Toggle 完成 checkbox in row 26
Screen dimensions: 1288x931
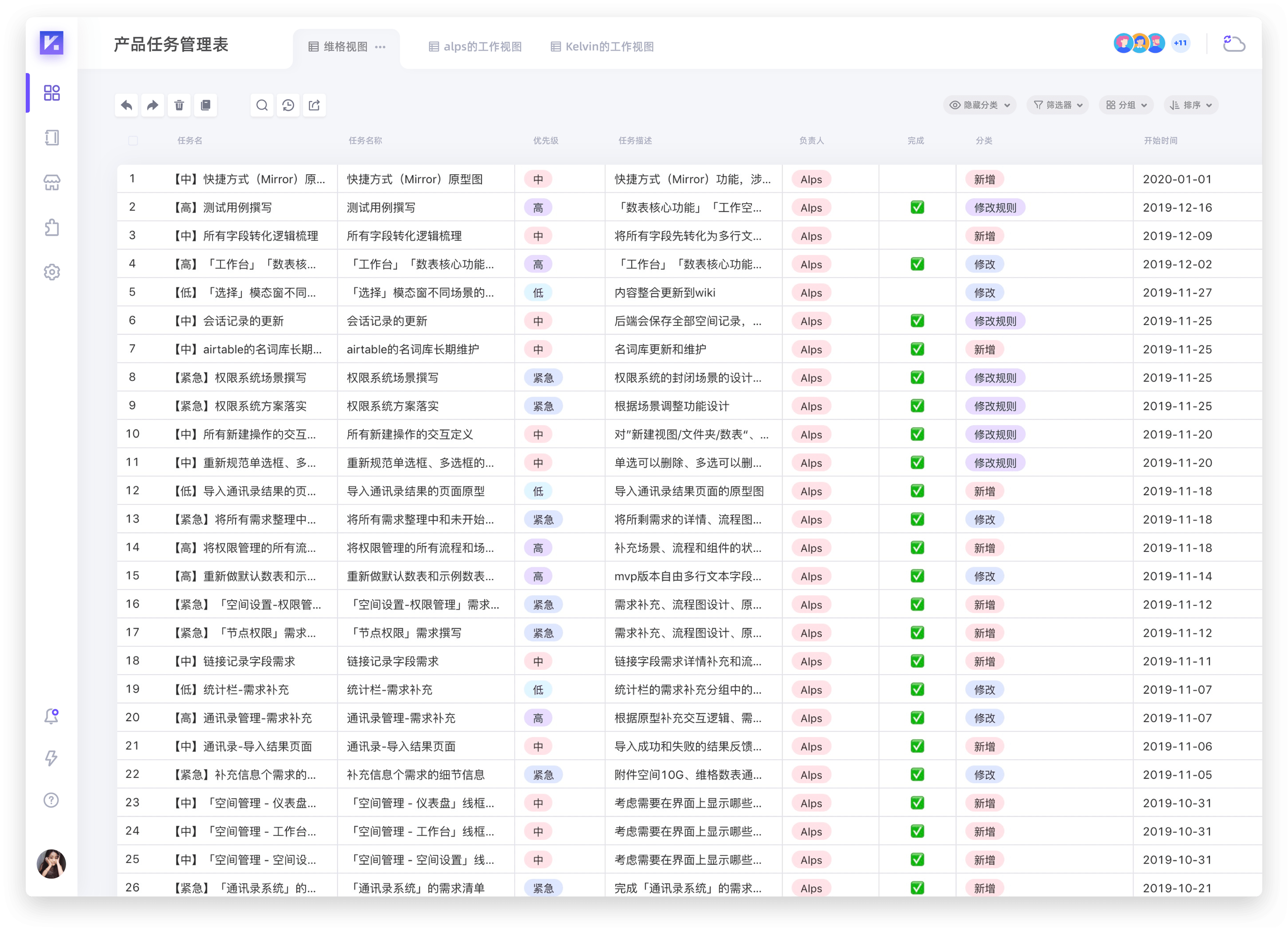pyautogui.click(x=917, y=888)
